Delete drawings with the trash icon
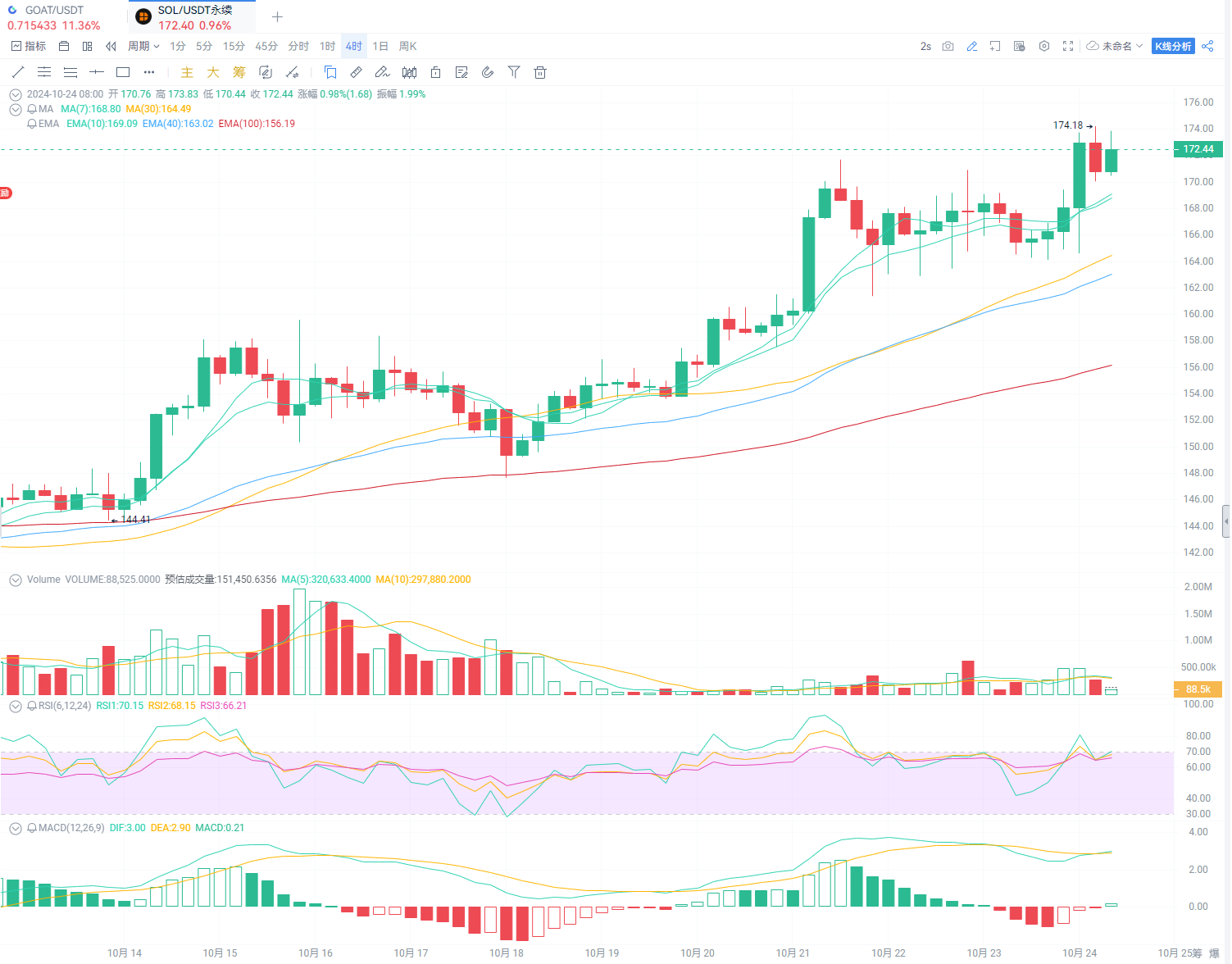This screenshot has height=964, width=1232. pyautogui.click(x=540, y=72)
